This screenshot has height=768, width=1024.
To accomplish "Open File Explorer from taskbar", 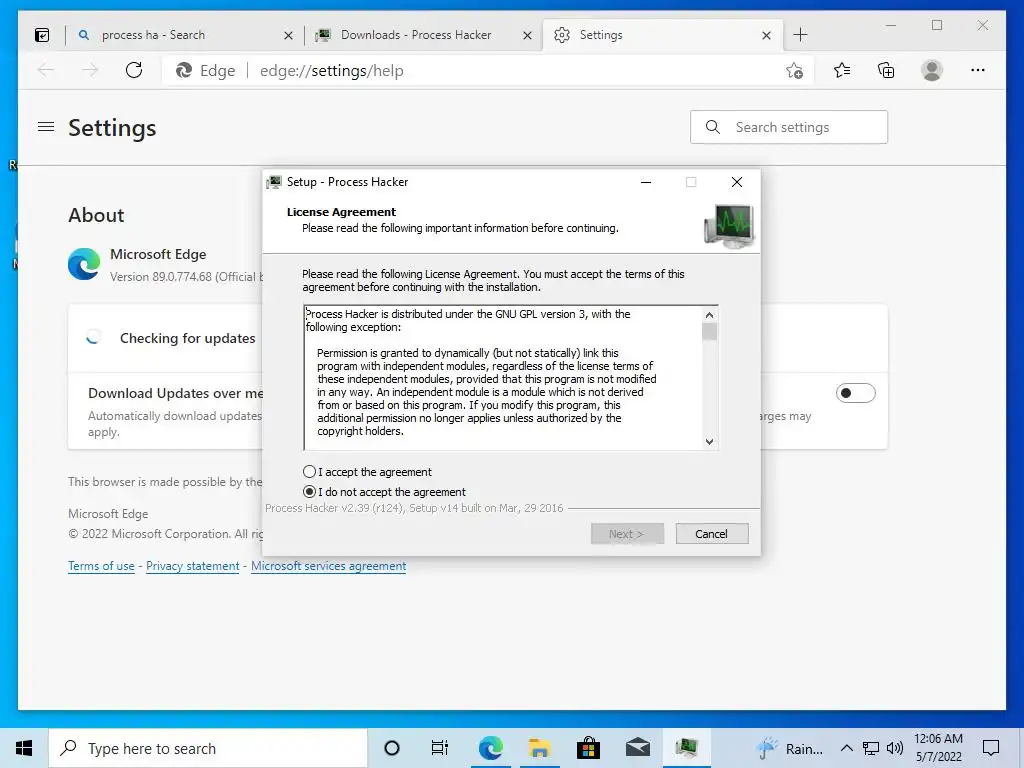I will [539, 748].
